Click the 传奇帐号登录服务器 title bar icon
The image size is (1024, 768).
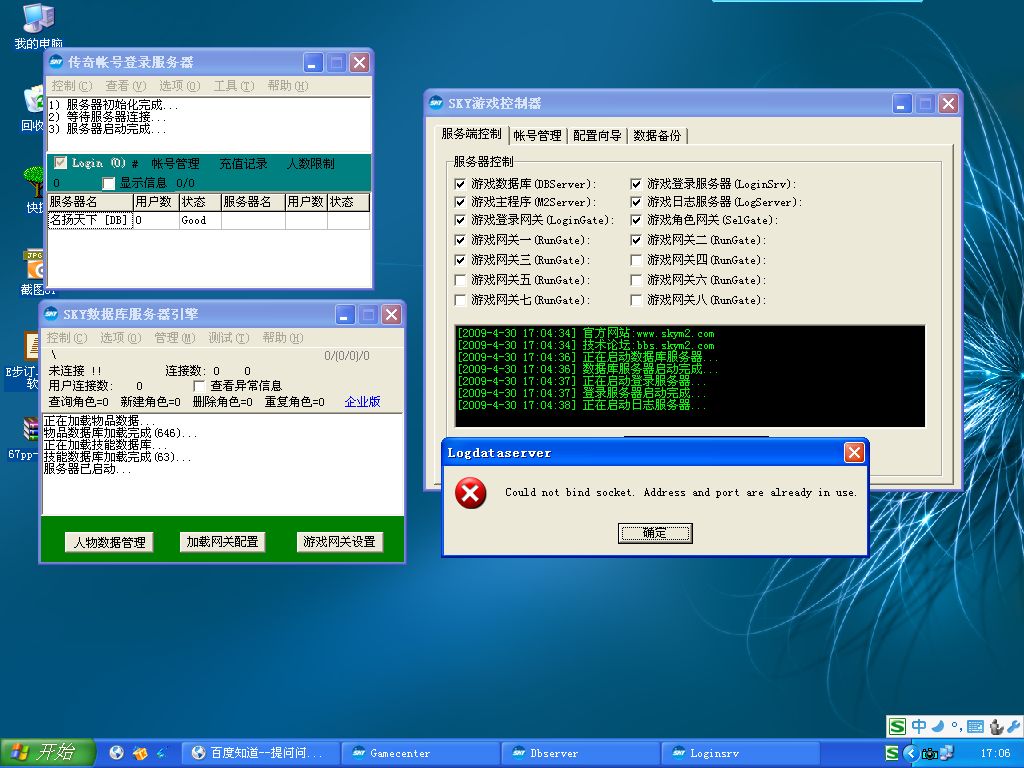pyautogui.click(x=57, y=62)
